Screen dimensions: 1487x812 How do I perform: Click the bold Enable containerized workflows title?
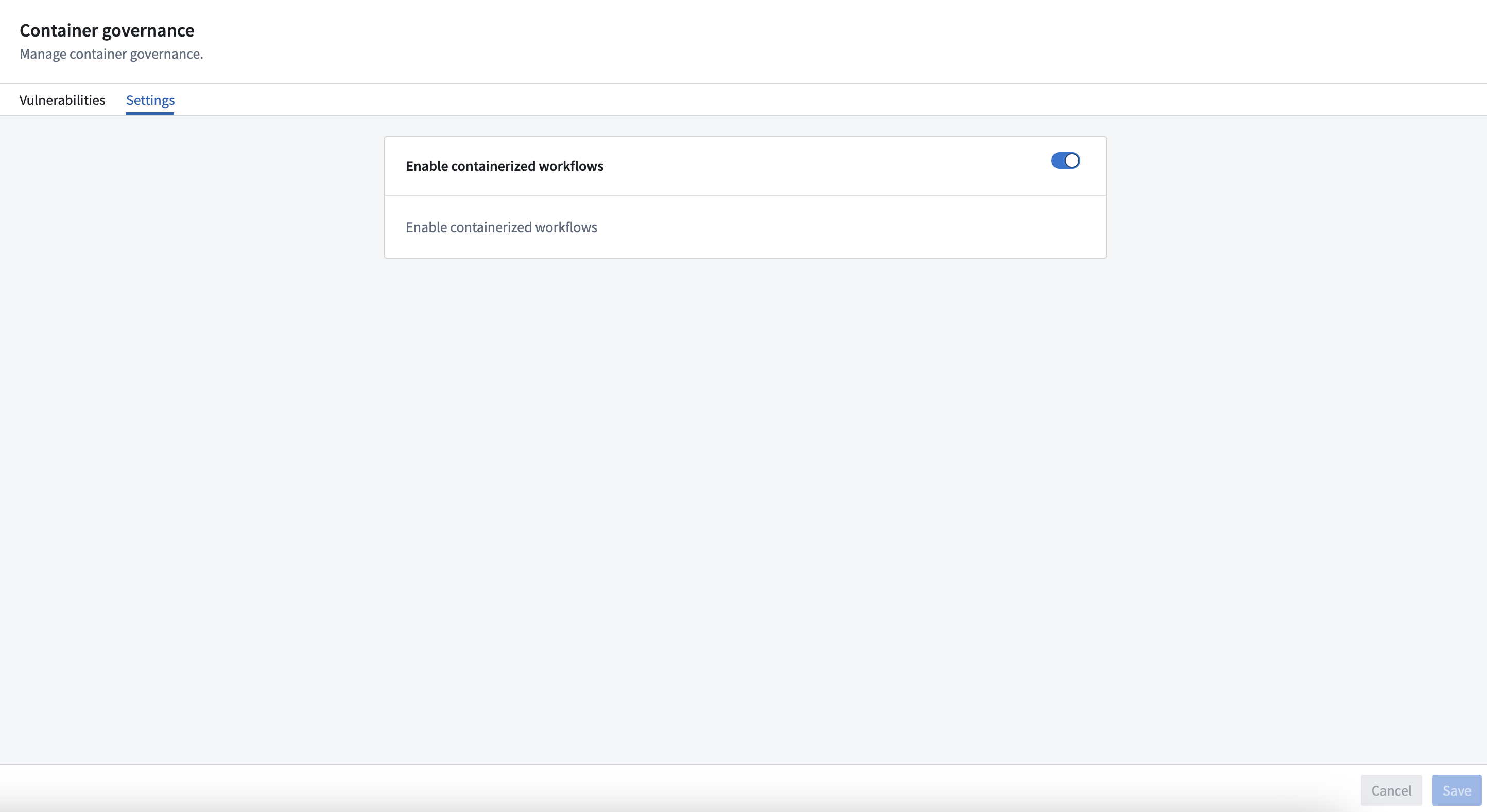[x=505, y=166]
